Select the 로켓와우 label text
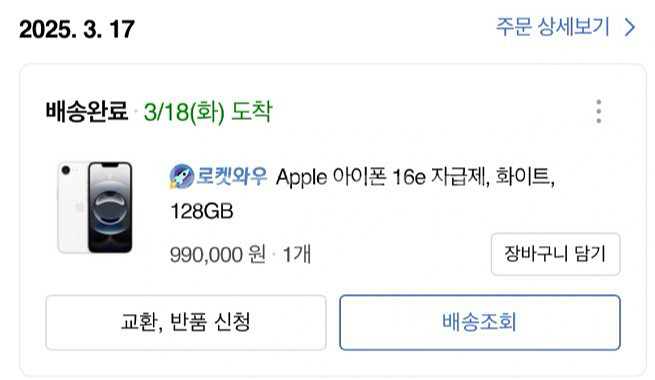655x380 pixels. [231, 176]
